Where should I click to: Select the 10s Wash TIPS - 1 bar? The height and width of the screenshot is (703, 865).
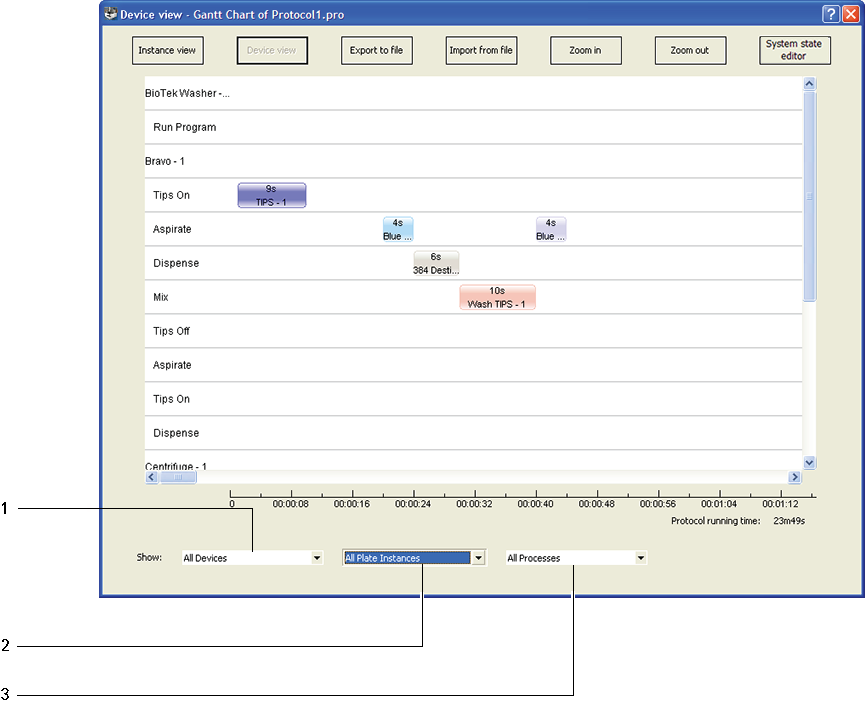pos(497,297)
